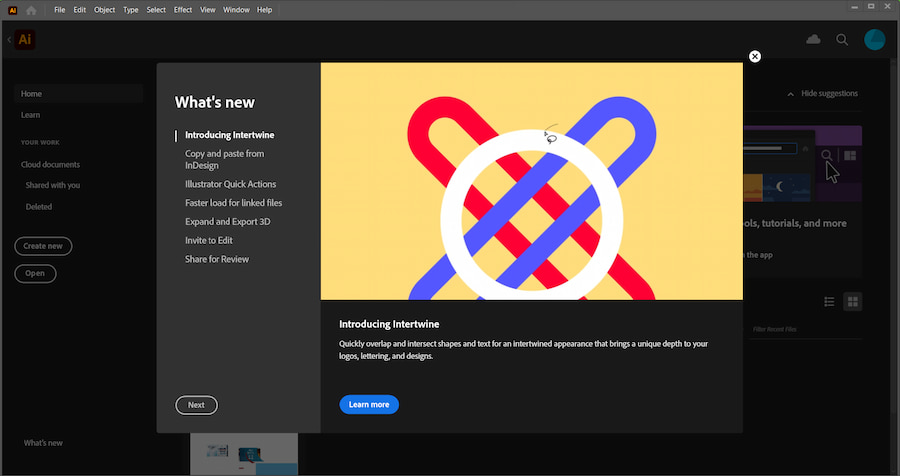The height and width of the screenshot is (476, 900).
Task: Collapse suggestions with Hide suggestions chevron
Action: pos(790,94)
